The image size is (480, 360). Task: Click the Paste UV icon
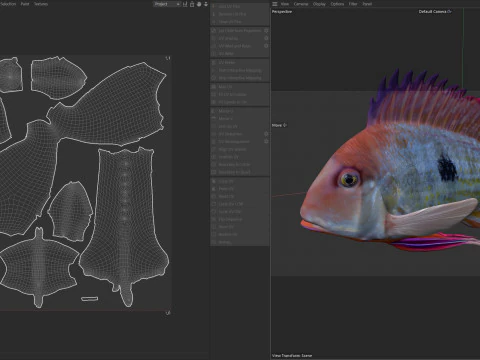point(214,189)
